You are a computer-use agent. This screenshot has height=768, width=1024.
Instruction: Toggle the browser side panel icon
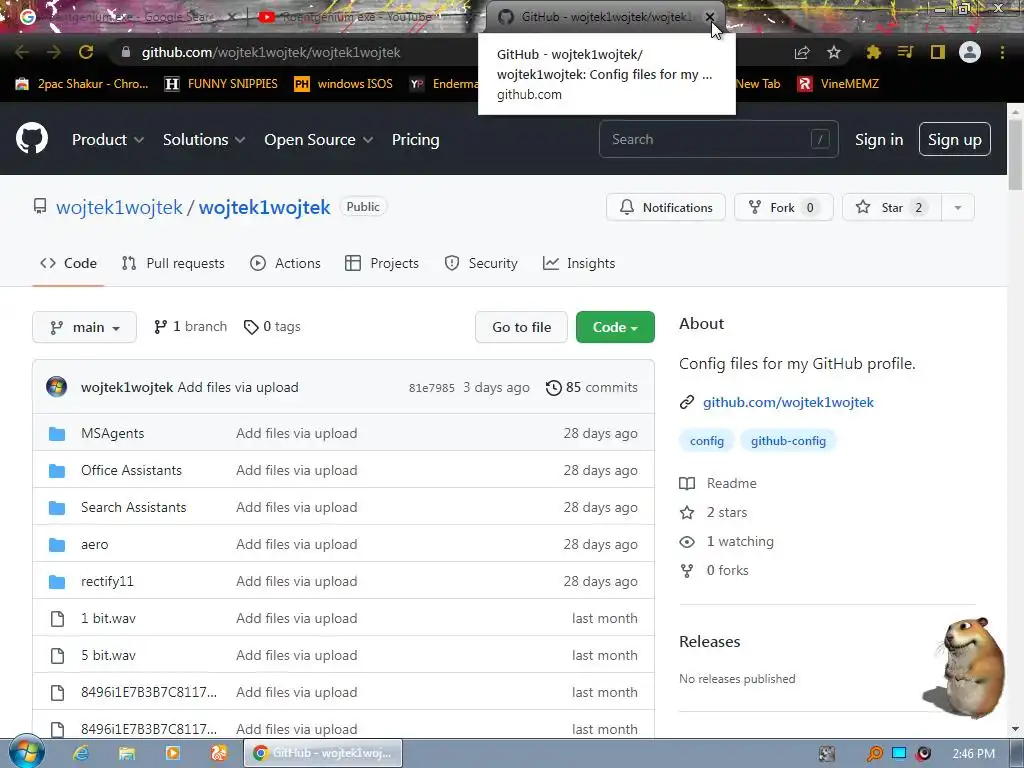point(938,52)
